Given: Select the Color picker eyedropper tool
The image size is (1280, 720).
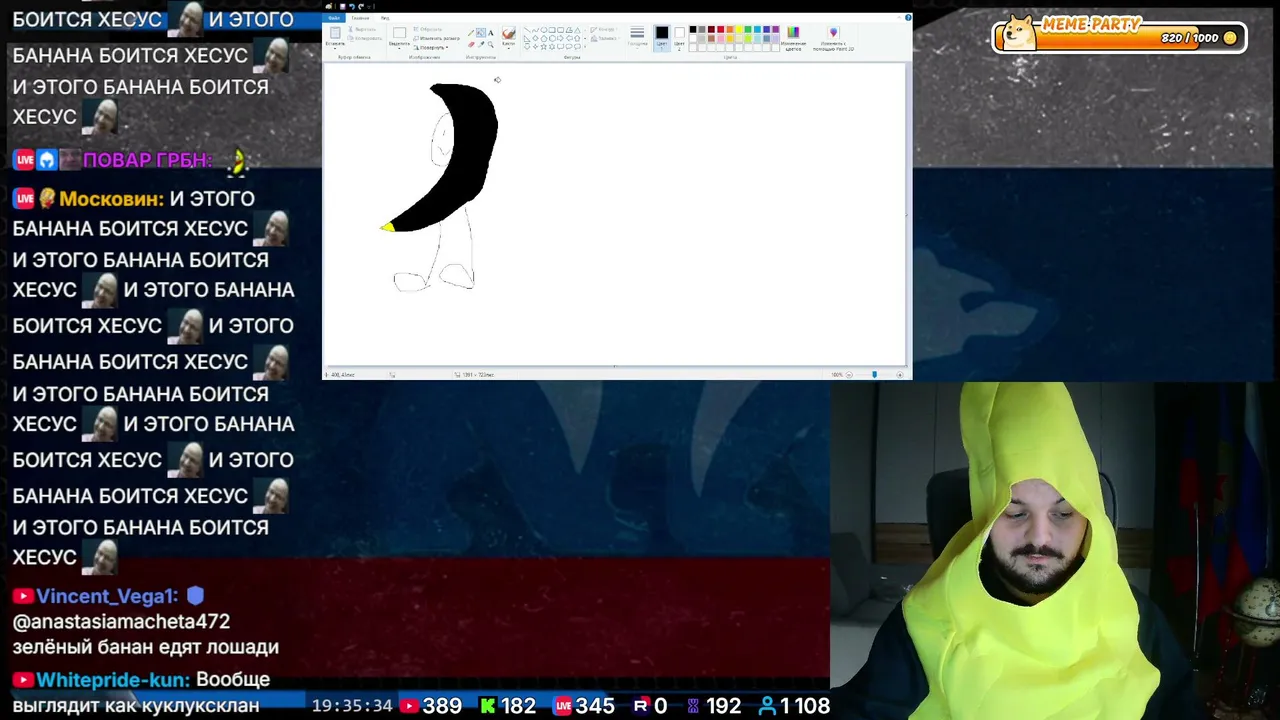Looking at the screenshot, I should pos(481,44).
